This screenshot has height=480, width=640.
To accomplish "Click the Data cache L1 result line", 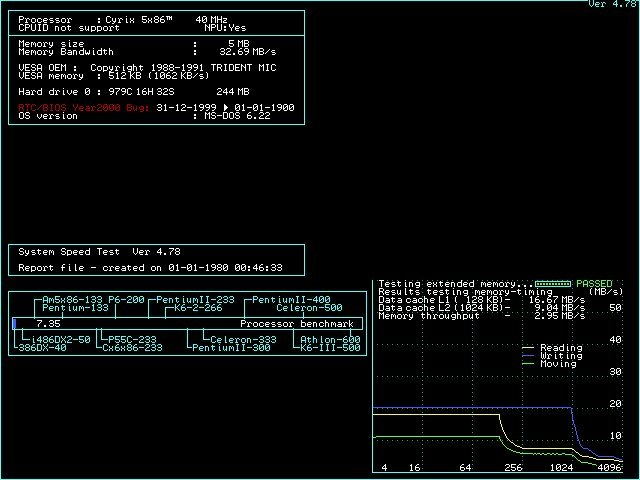I will 482,299.
